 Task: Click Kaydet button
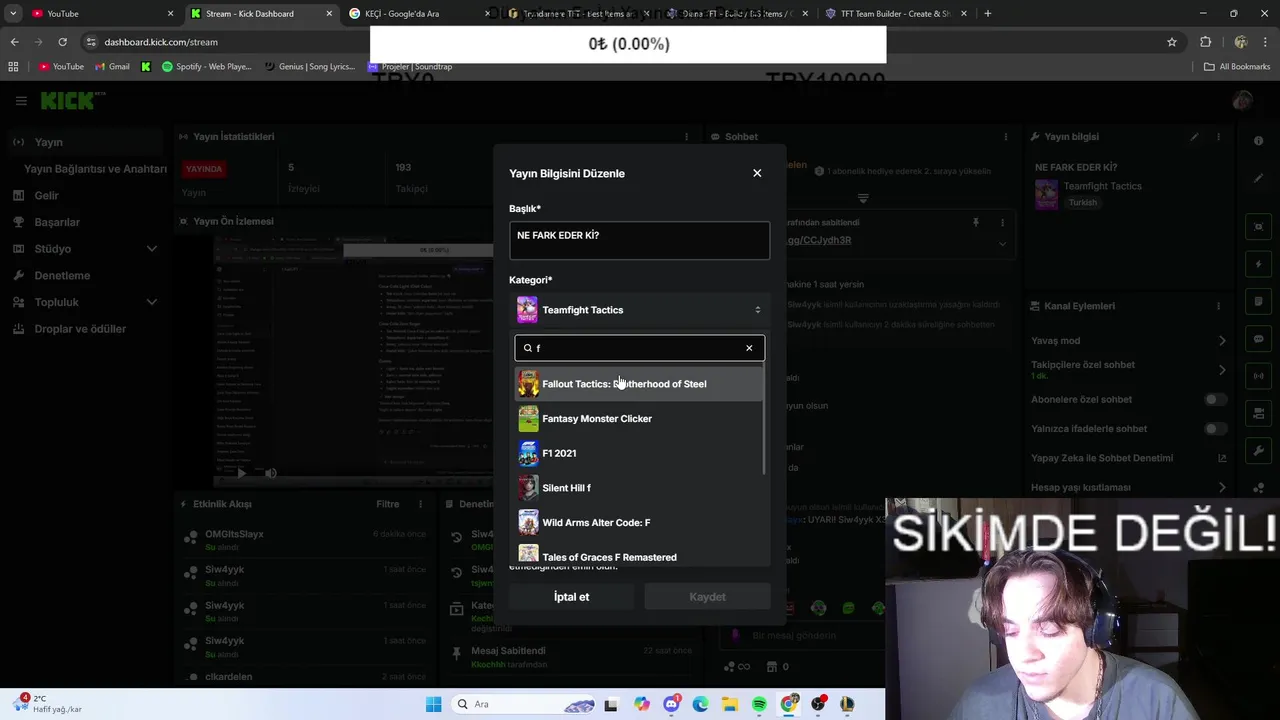pyautogui.click(x=707, y=597)
